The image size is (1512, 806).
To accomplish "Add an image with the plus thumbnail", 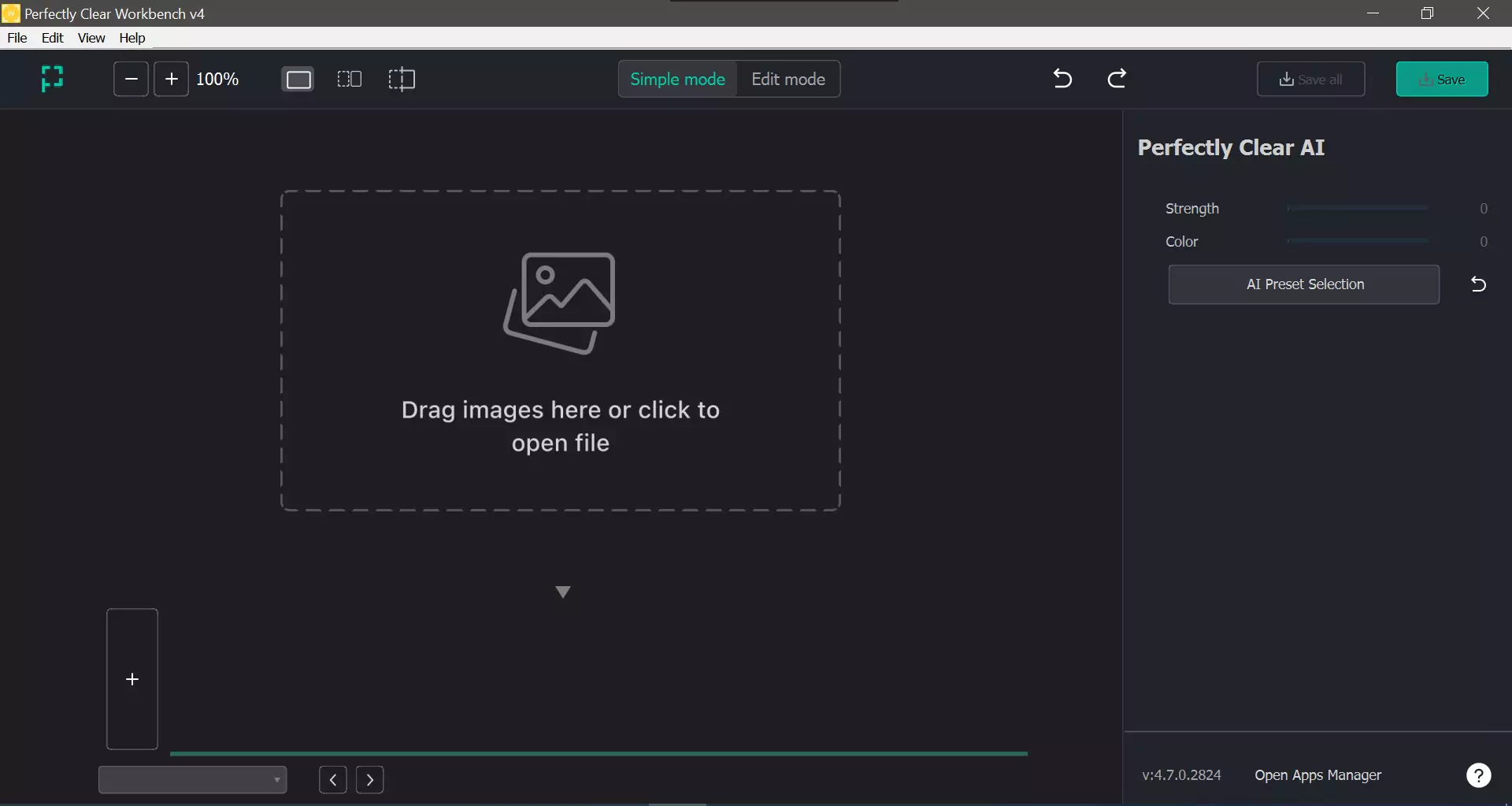I will point(132,679).
